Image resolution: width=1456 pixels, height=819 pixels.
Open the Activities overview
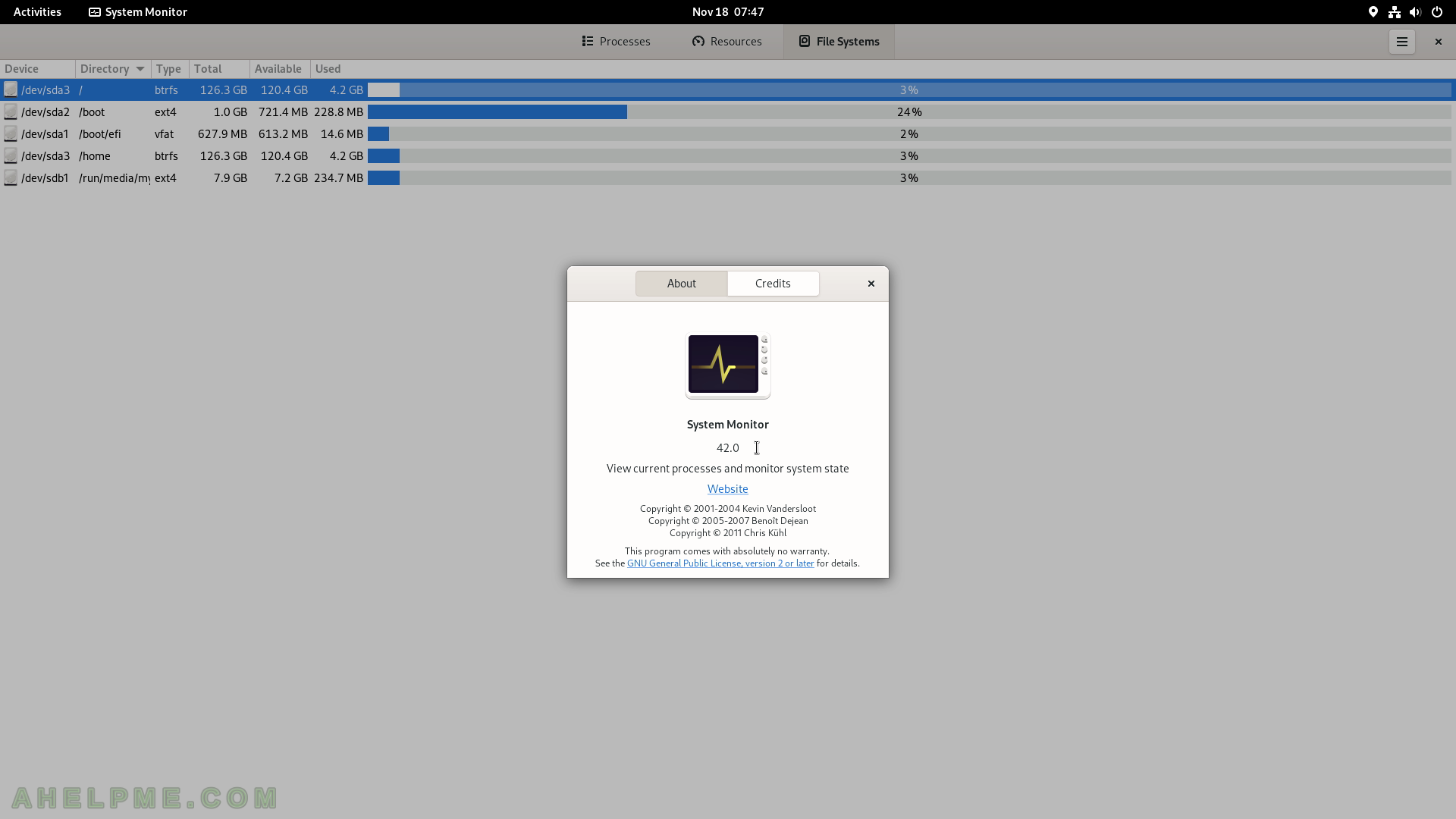(37, 12)
